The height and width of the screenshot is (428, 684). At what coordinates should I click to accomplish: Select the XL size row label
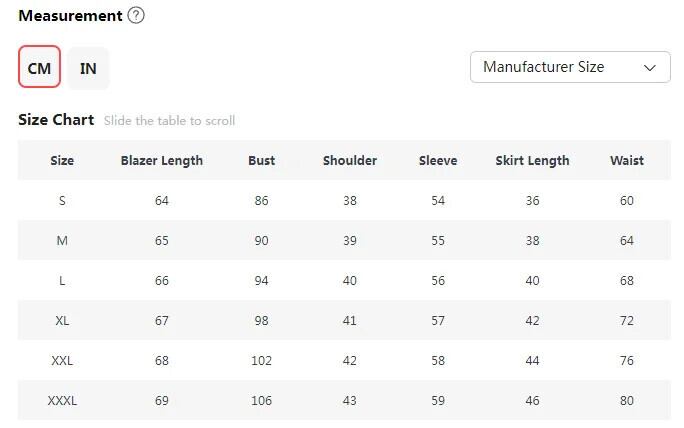[x=62, y=321]
